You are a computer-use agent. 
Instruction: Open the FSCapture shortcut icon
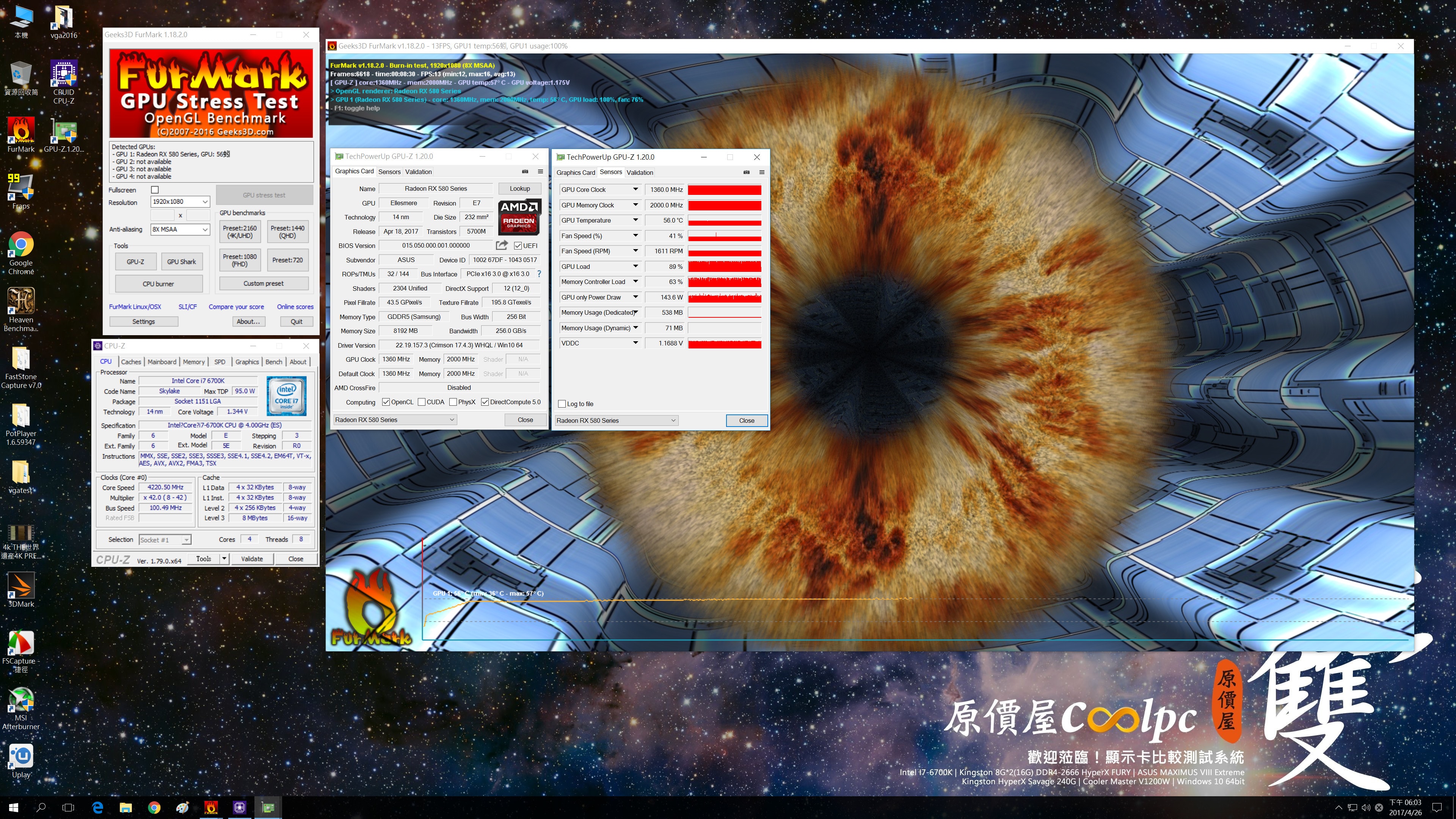21,651
